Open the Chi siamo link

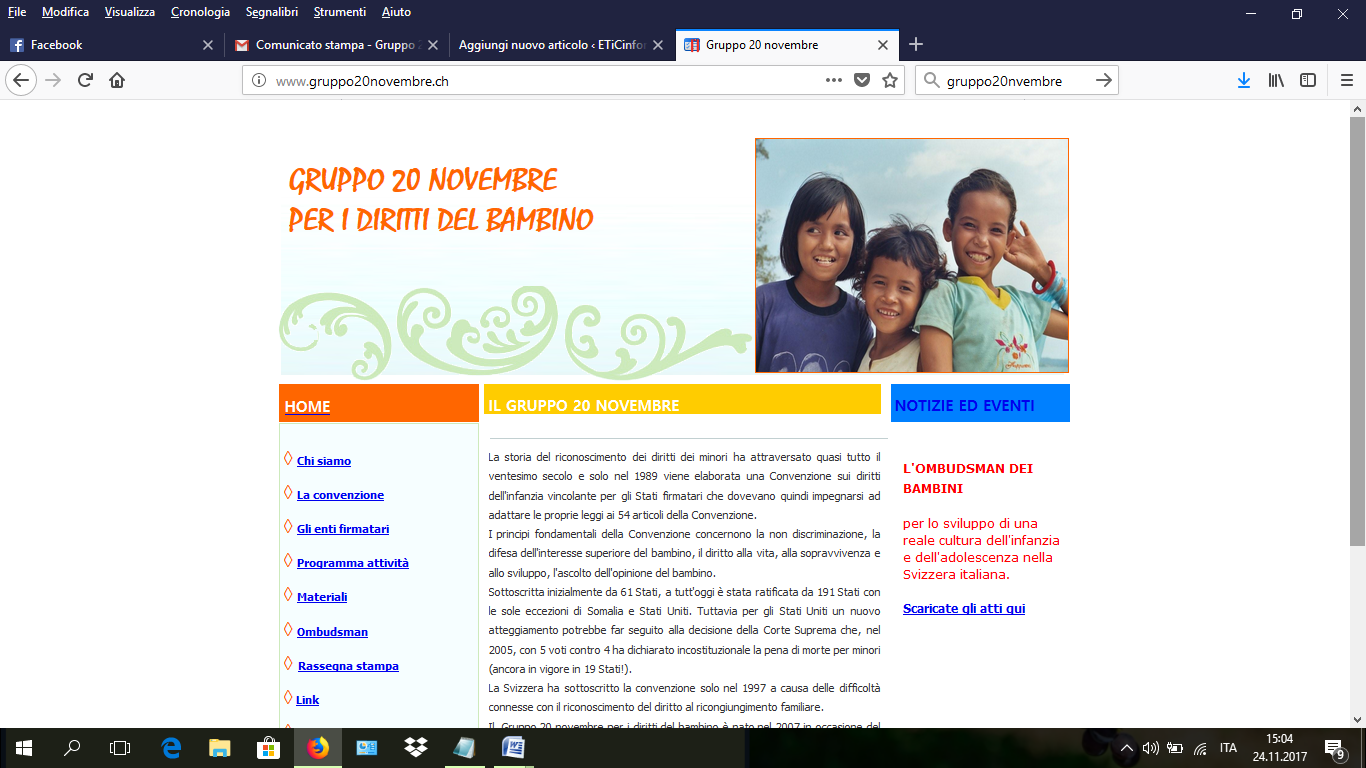324,461
